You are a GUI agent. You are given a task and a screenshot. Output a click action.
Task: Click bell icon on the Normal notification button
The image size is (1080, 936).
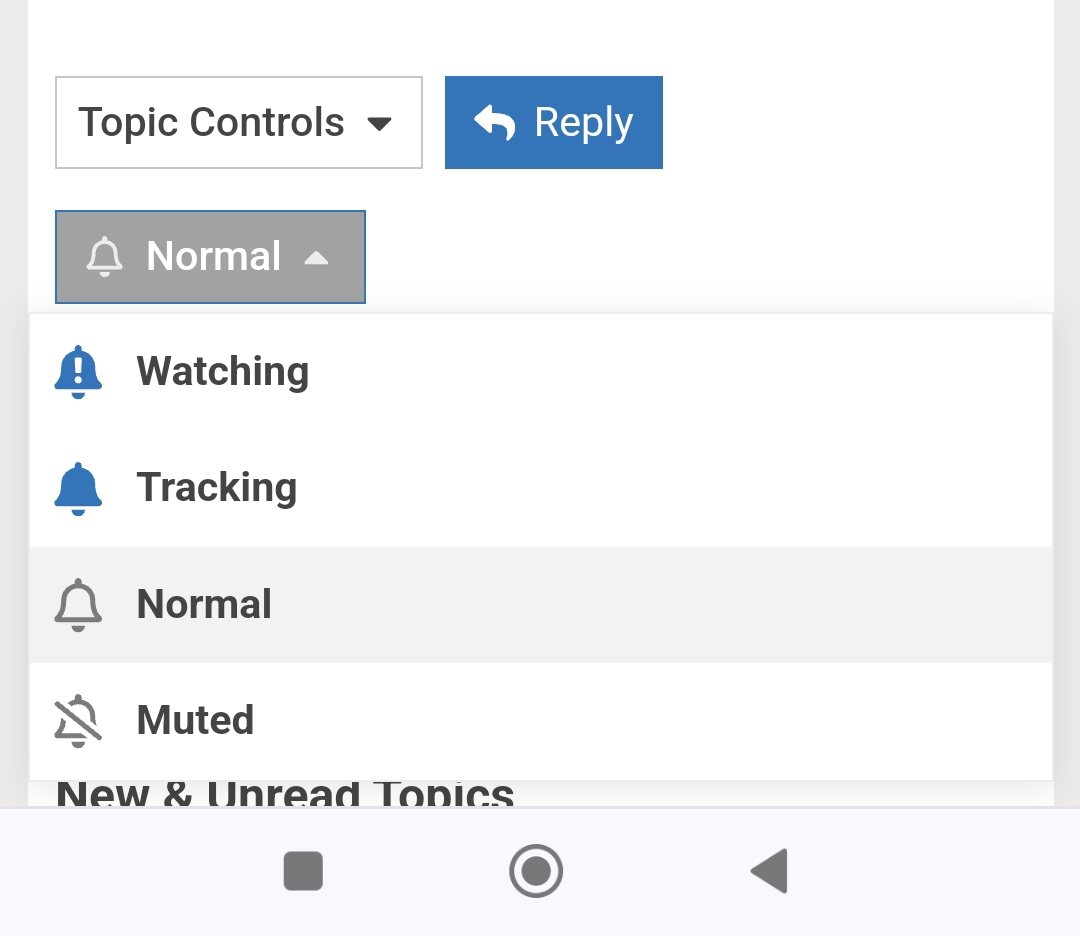click(104, 257)
